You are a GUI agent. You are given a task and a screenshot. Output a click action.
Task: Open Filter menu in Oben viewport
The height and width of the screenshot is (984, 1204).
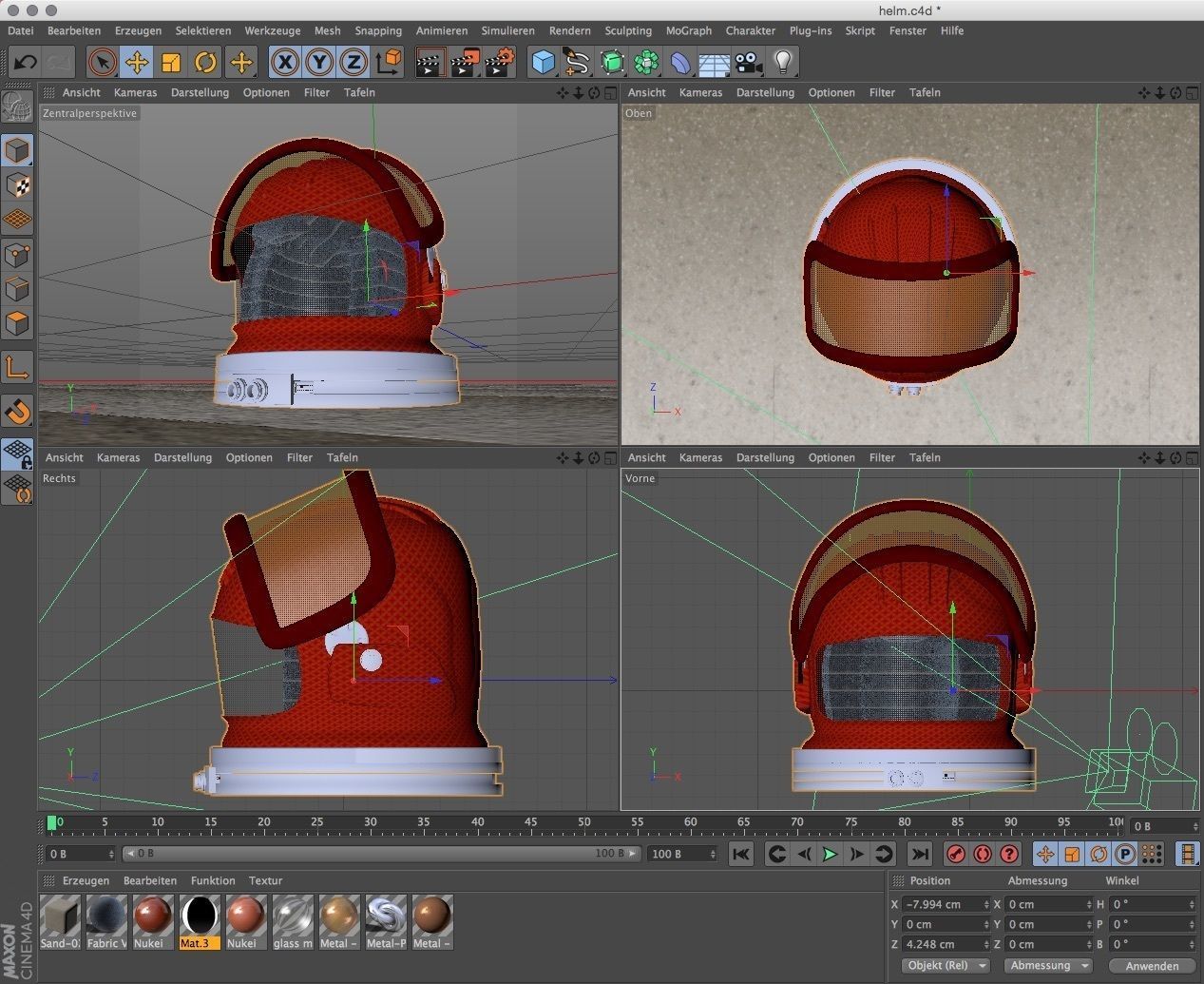coord(882,92)
